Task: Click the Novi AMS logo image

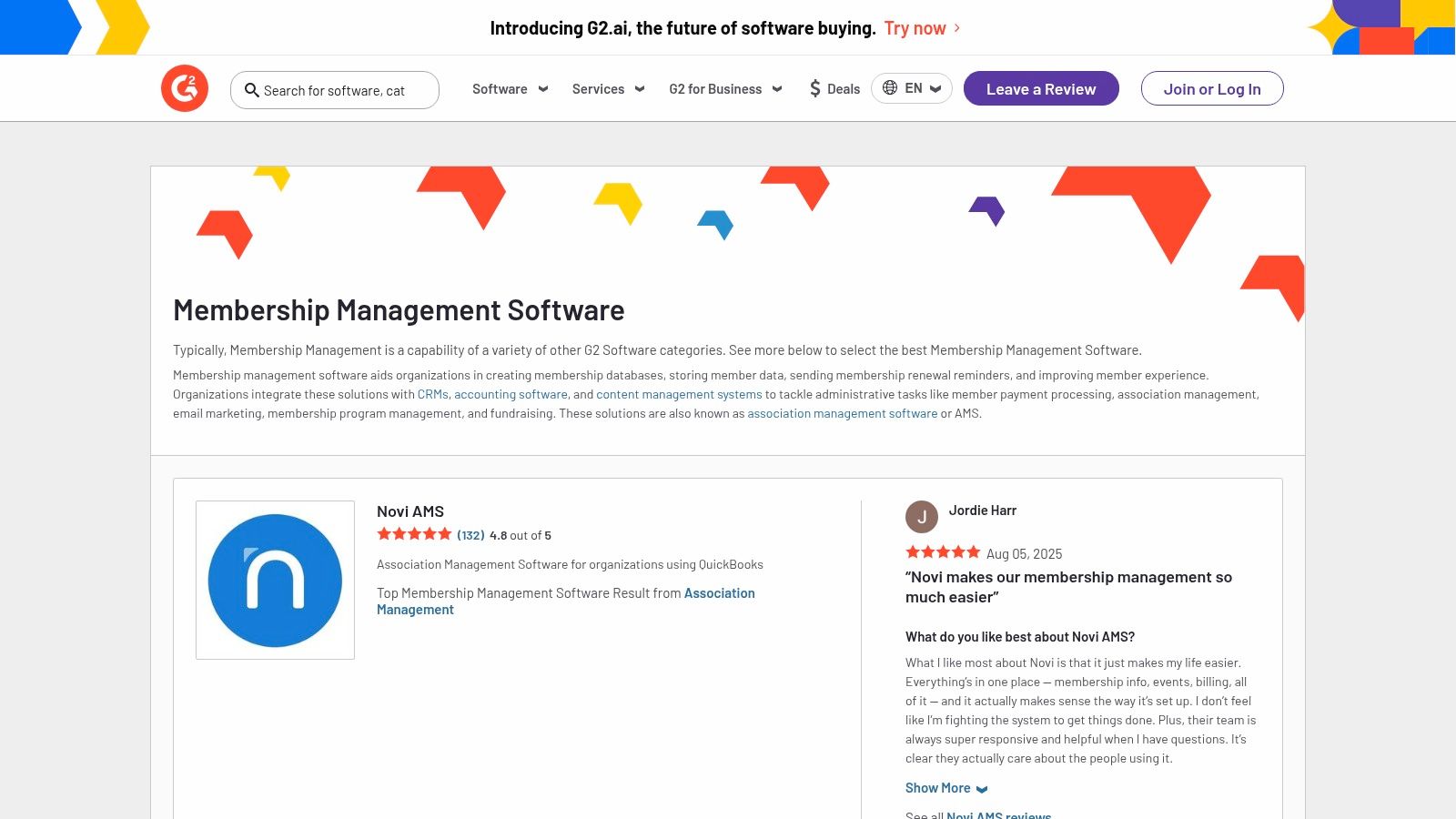Action: tap(275, 581)
